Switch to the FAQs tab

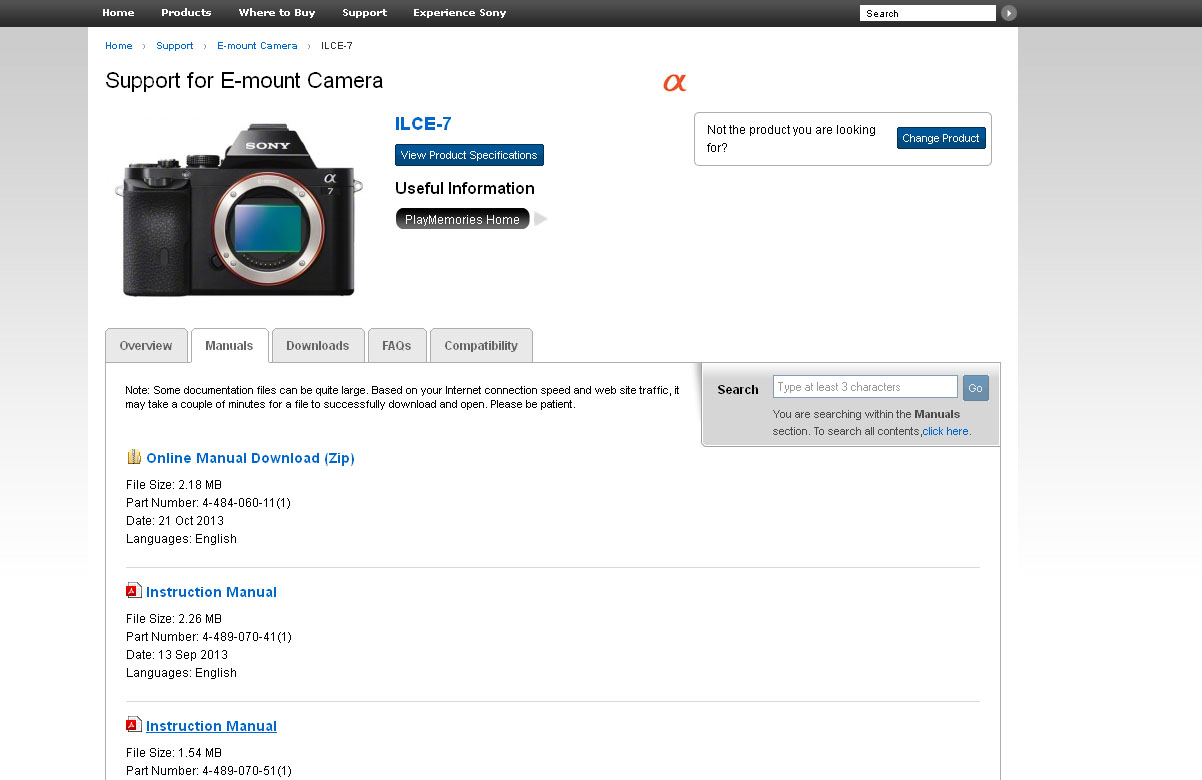(x=396, y=346)
